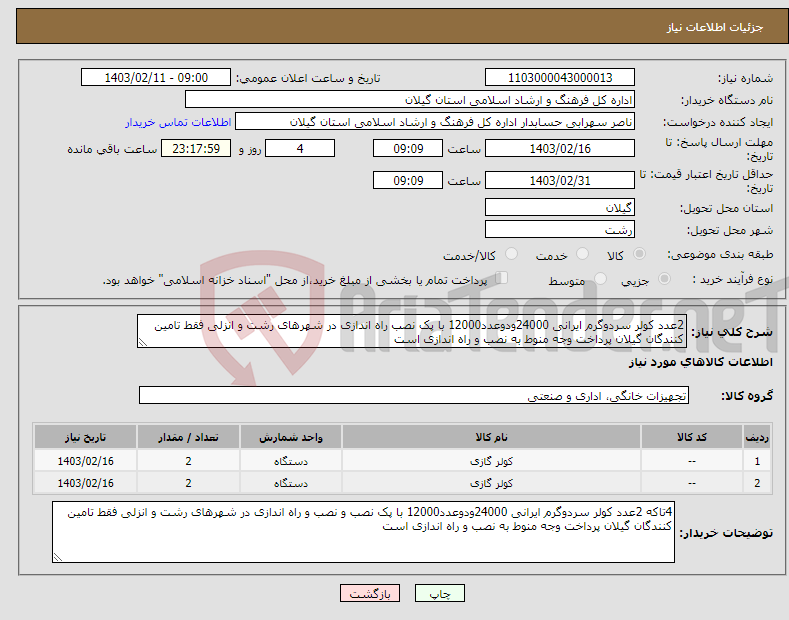Screen dimensions: 789x620
Task: Click the quantity 2 in row 2
Action: [x=188, y=483]
